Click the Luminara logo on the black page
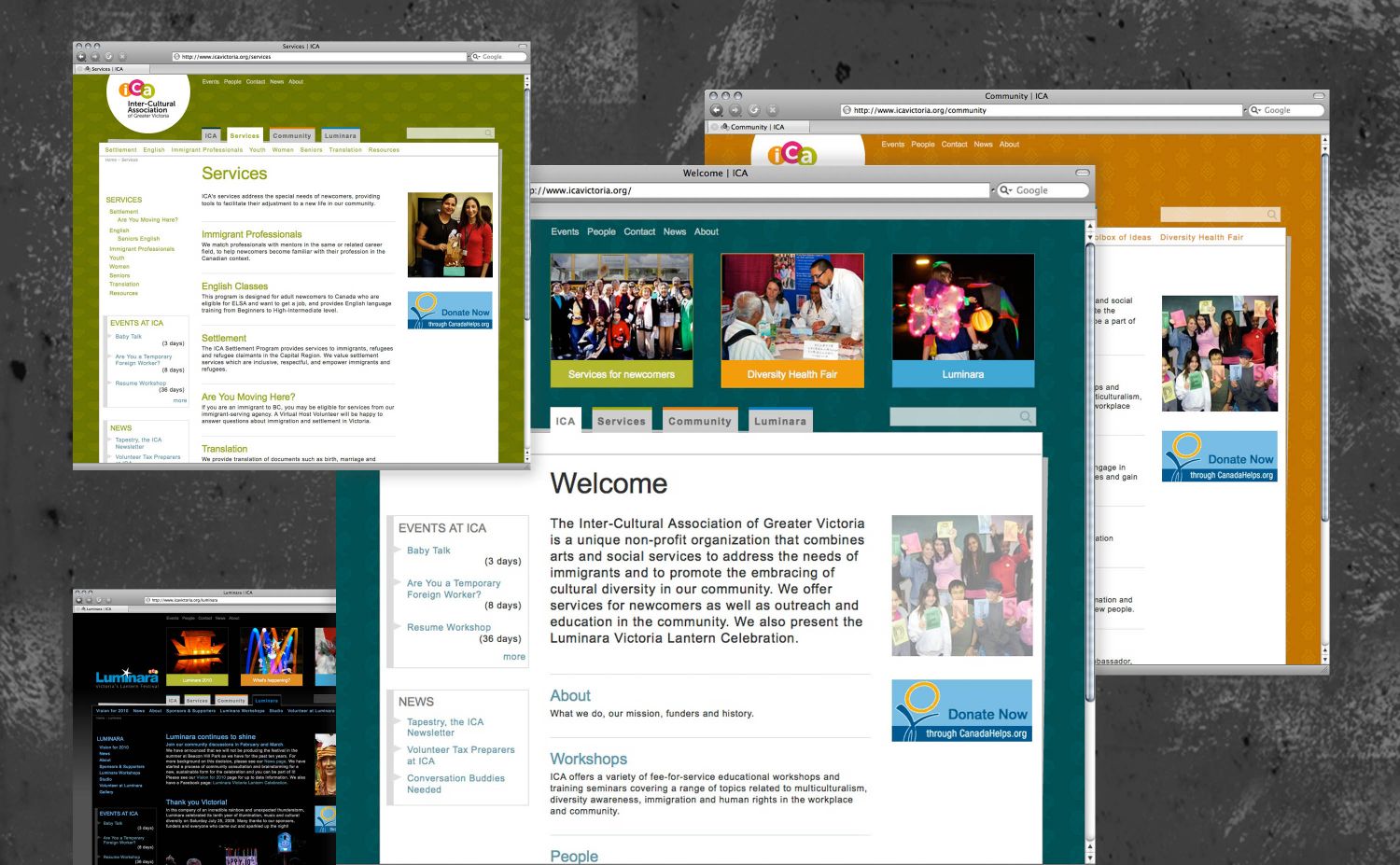 (x=127, y=677)
